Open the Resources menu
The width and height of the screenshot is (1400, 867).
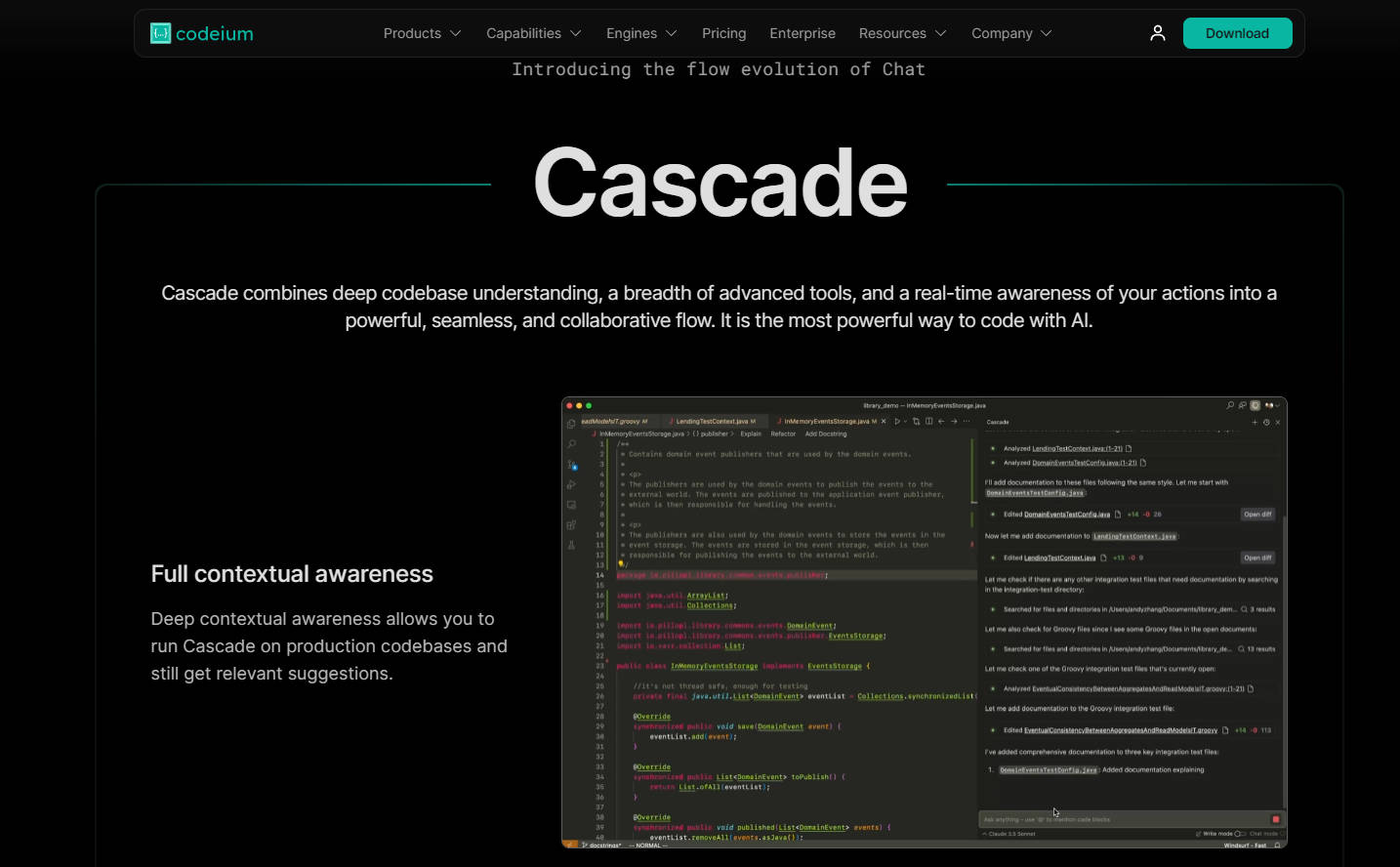[902, 33]
